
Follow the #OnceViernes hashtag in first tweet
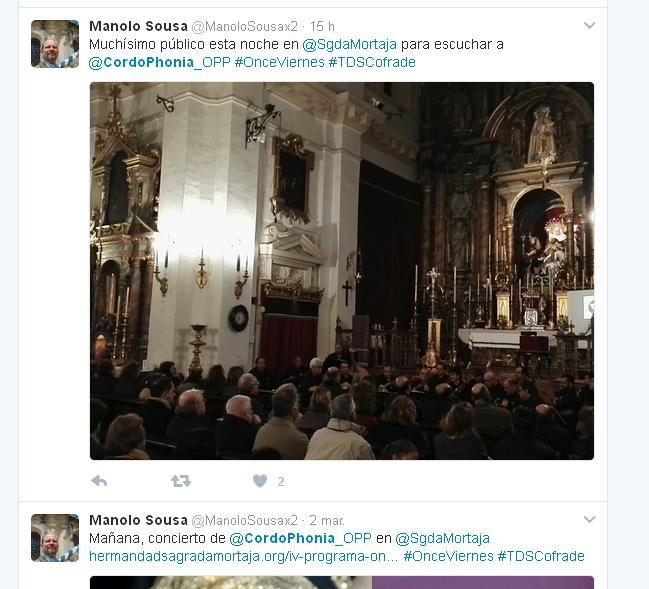pos(279,62)
